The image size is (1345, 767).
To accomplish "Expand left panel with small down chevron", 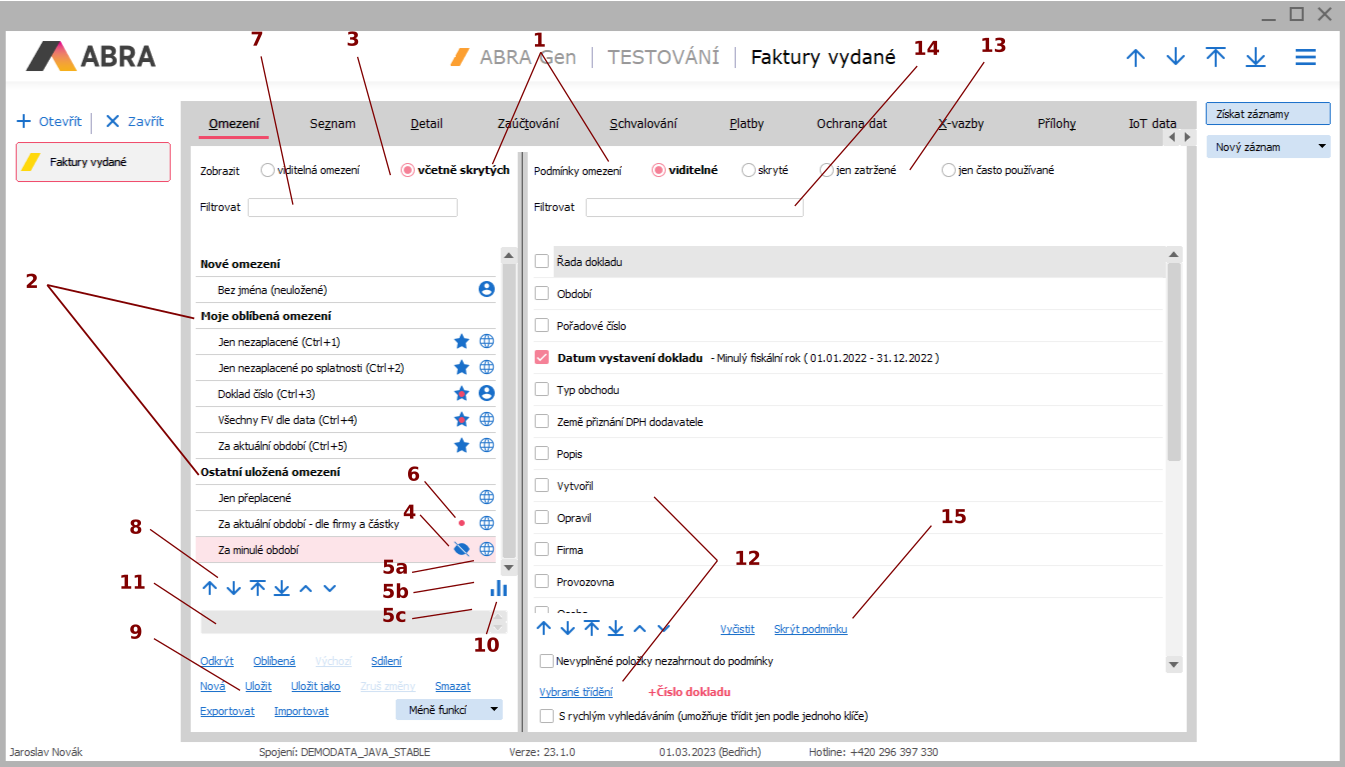I will (x=330, y=588).
